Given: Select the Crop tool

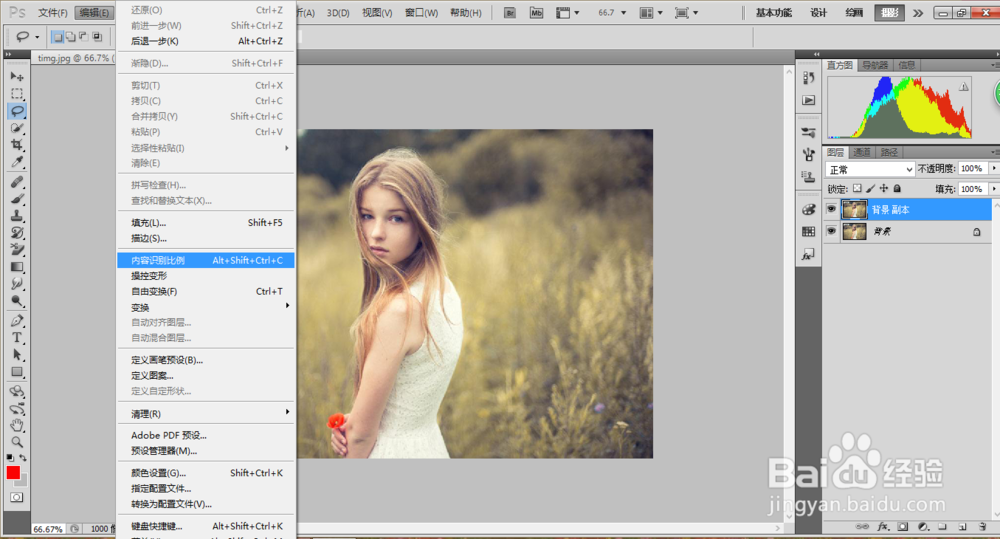Looking at the screenshot, I should (17, 145).
